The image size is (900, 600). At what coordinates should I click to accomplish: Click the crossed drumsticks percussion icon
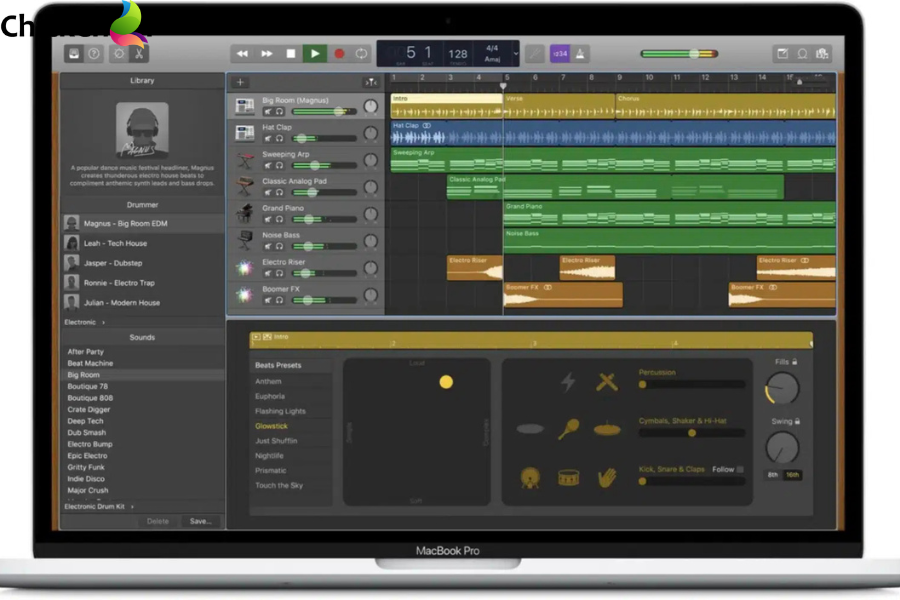point(605,380)
